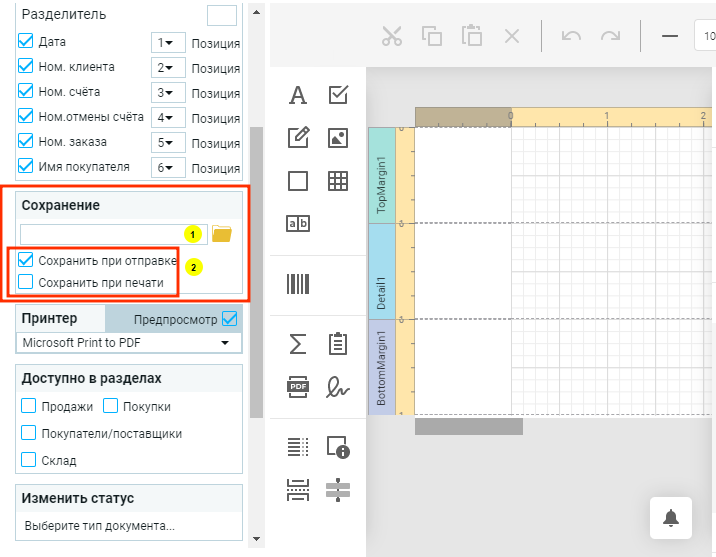Open Microsoft Print to PDF printer dropdown
The height and width of the screenshot is (557, 716).
(x=130, y=343)
